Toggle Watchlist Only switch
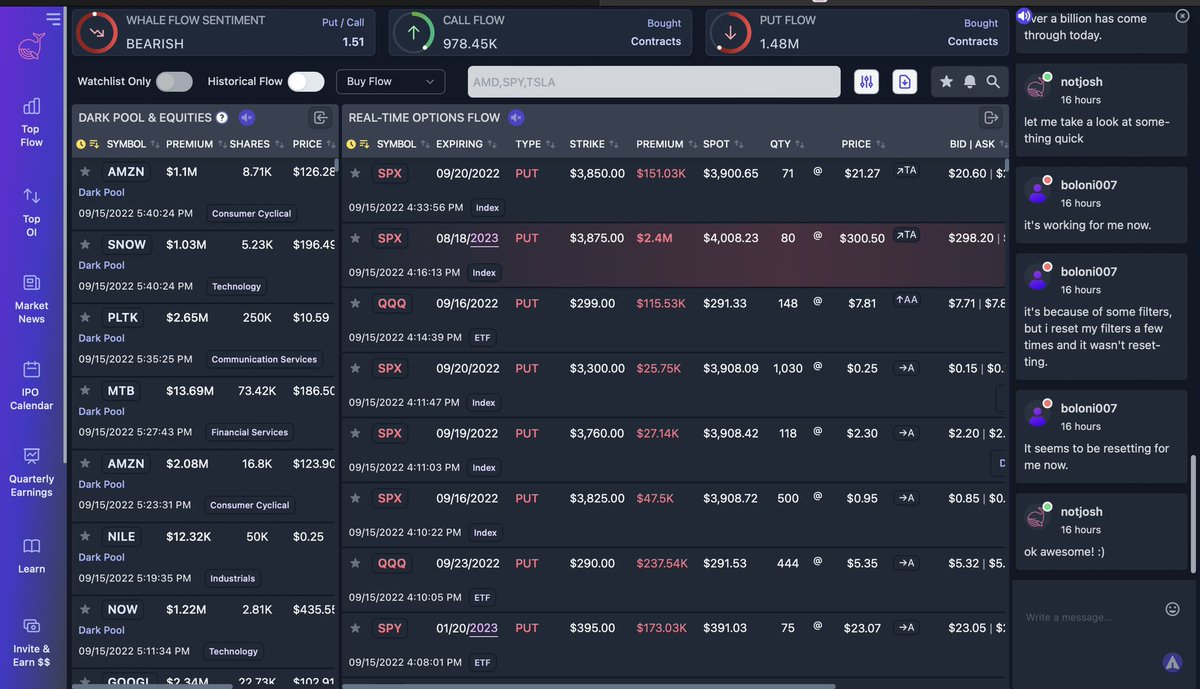 [174, 82]
